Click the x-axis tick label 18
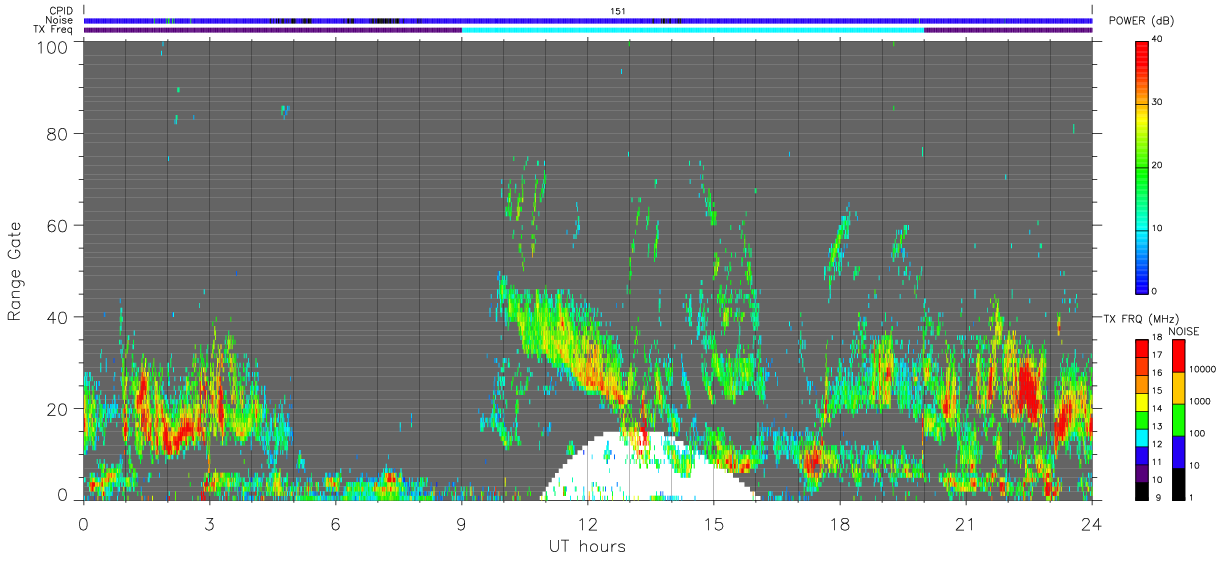The image size is (1228, 567). click(839, 523)
